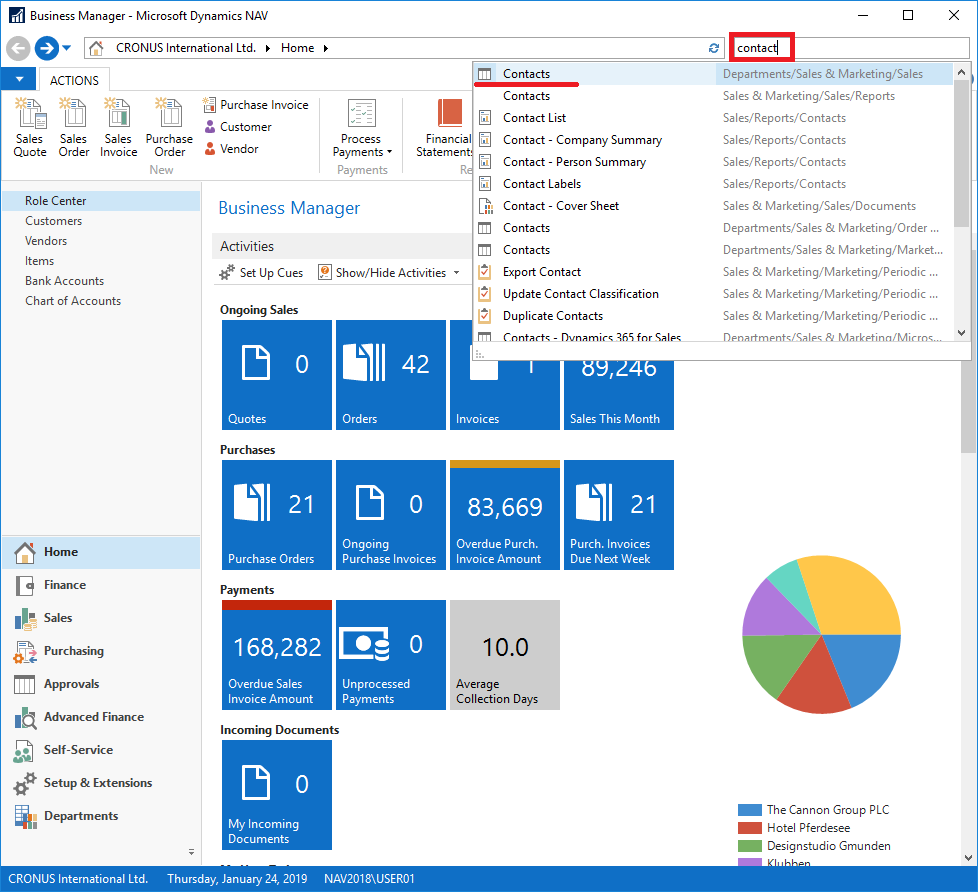Click The Cannon Group PLC blue legend swatch
978x892 pixels.
point(750,810)
